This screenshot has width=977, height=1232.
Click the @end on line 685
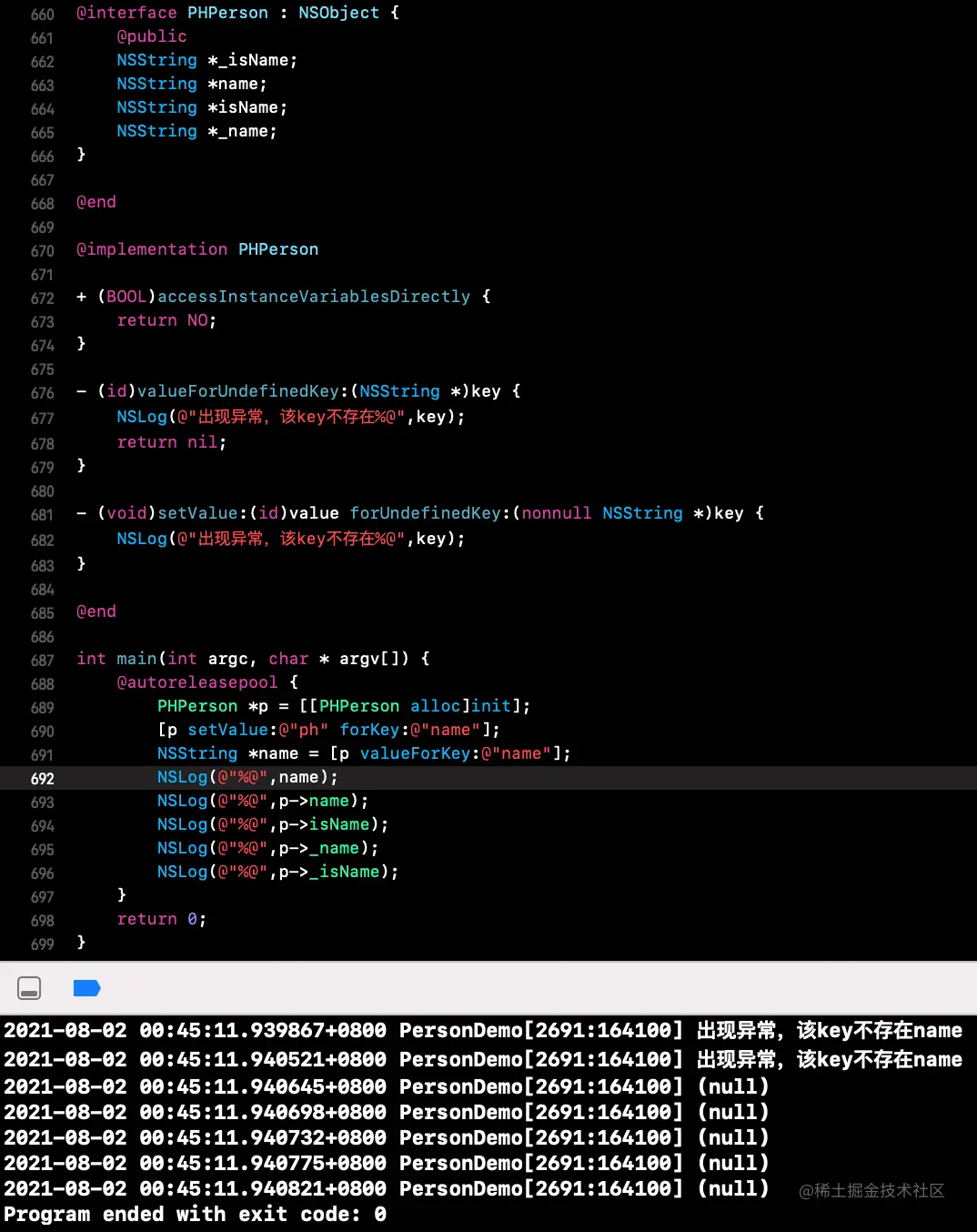coord(96,611)
